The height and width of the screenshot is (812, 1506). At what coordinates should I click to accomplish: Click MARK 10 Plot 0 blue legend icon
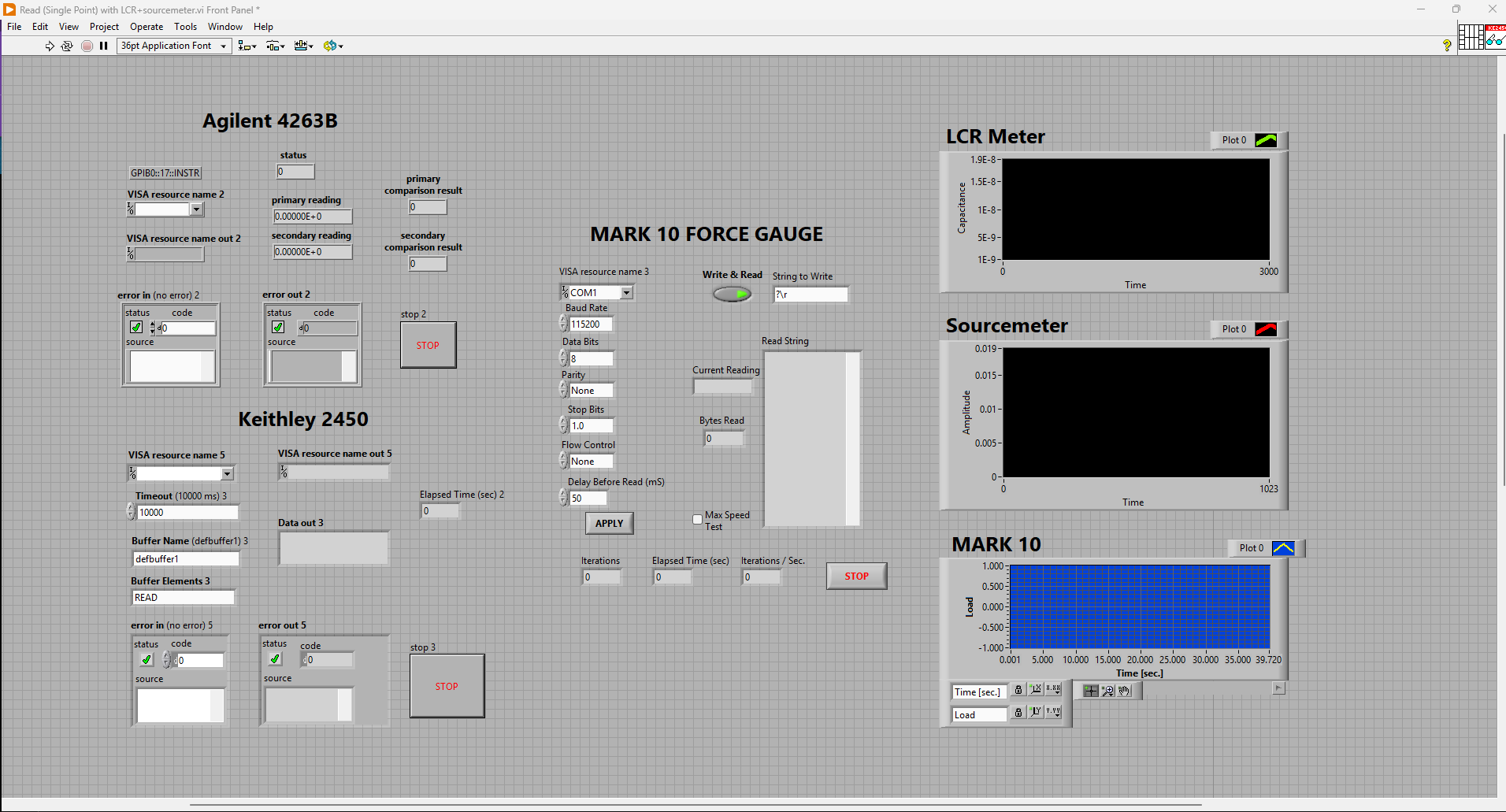click(1283, 548)
